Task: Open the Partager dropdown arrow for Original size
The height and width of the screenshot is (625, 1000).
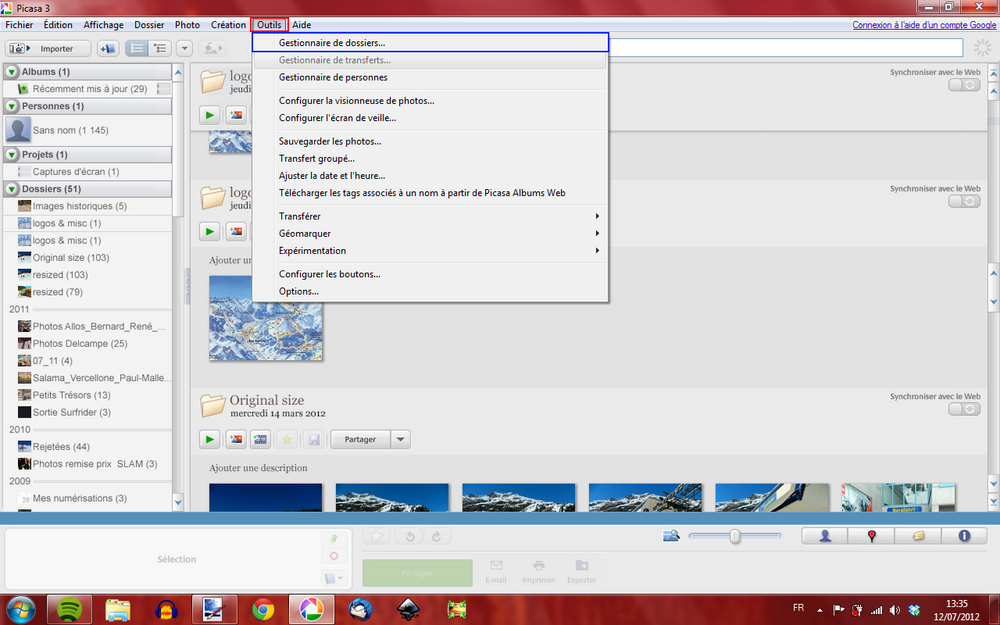Action: click(401, 439)
